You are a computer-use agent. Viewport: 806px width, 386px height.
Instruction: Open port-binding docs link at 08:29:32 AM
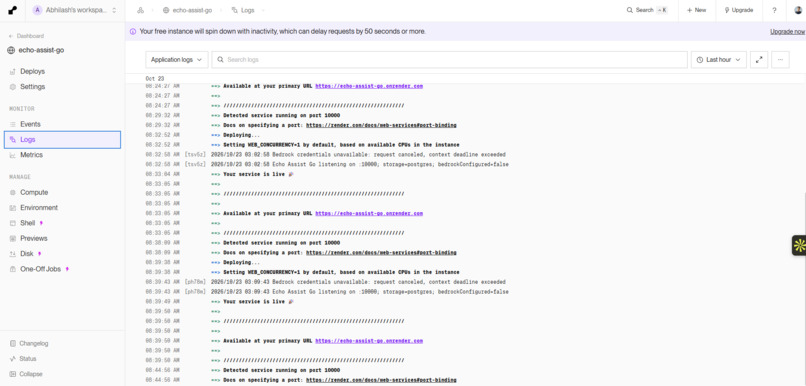tap(381, 125)
